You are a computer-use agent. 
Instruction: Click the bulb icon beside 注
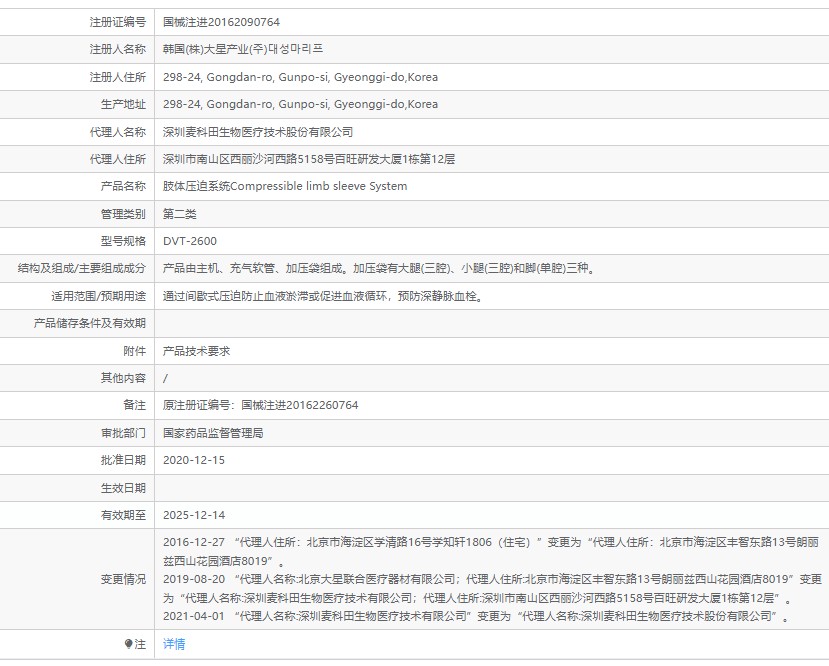[128, 644]
